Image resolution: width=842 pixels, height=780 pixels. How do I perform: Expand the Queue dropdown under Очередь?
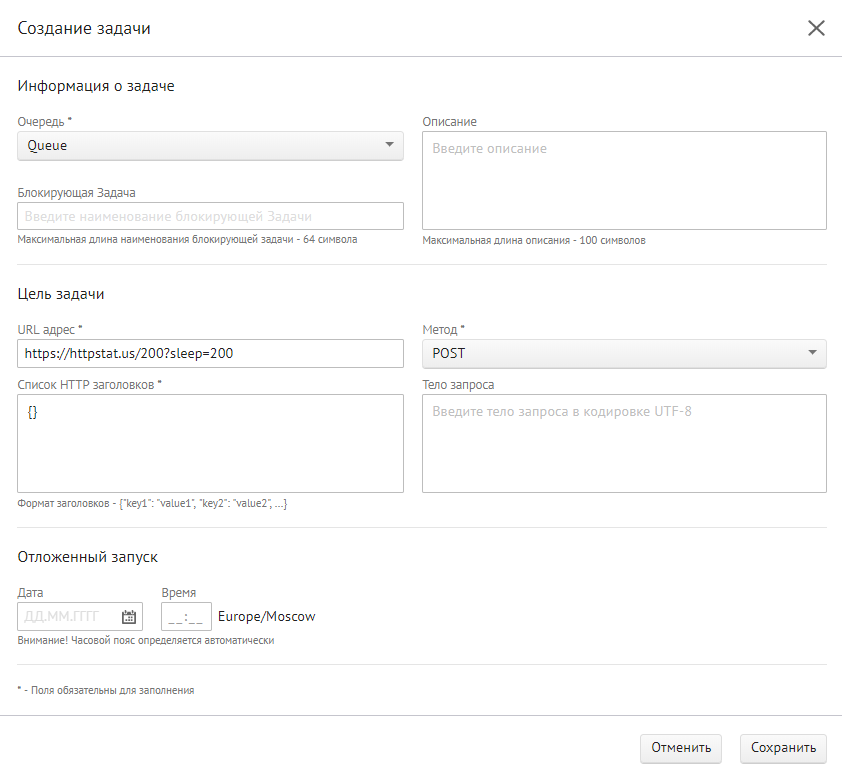[x=210, y=146]
